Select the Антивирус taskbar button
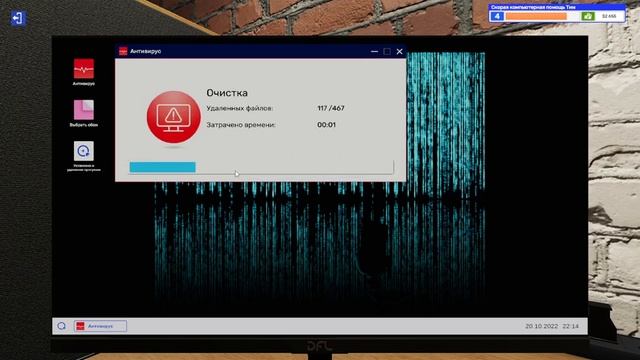The width and height of the screenshot is (640, 360). (x=100, y=326)
